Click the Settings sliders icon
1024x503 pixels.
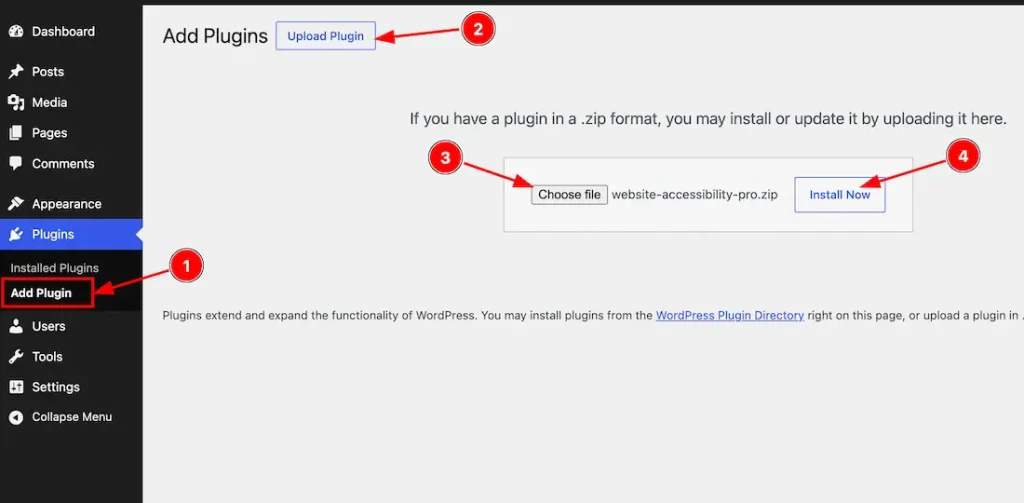coord(16,387)
